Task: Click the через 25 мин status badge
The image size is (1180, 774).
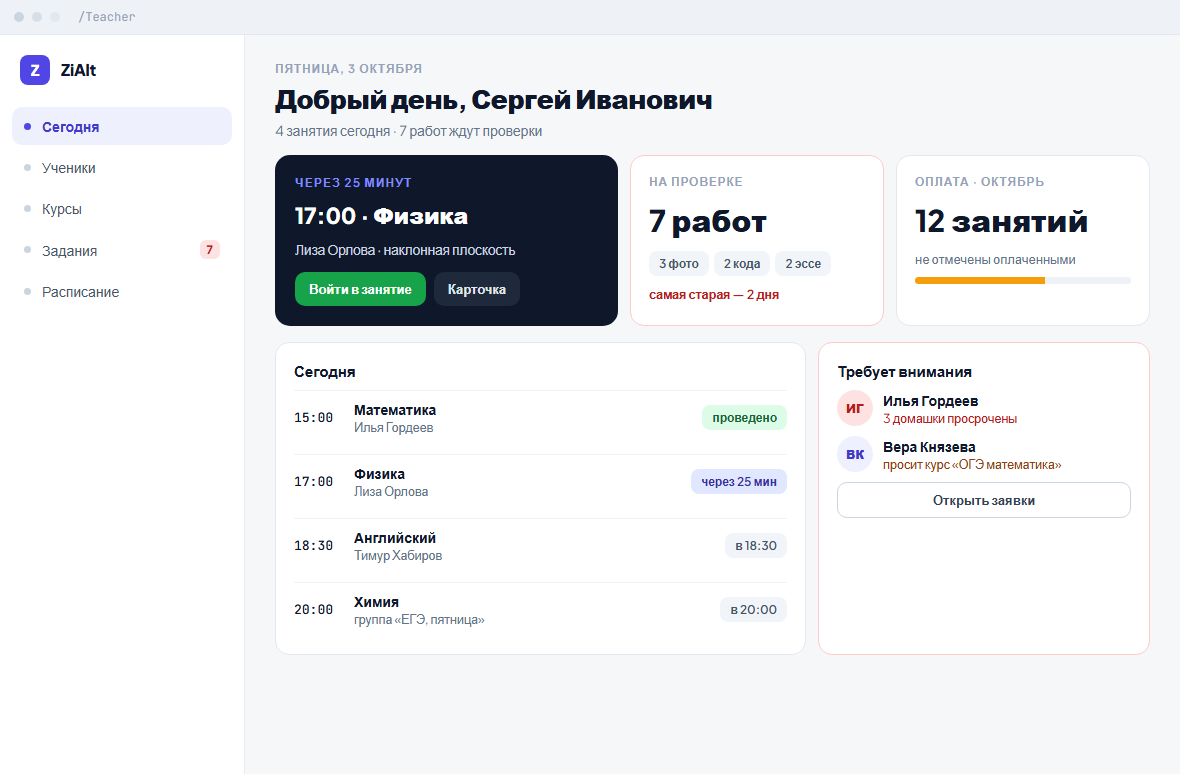Action: coord(739,481)
